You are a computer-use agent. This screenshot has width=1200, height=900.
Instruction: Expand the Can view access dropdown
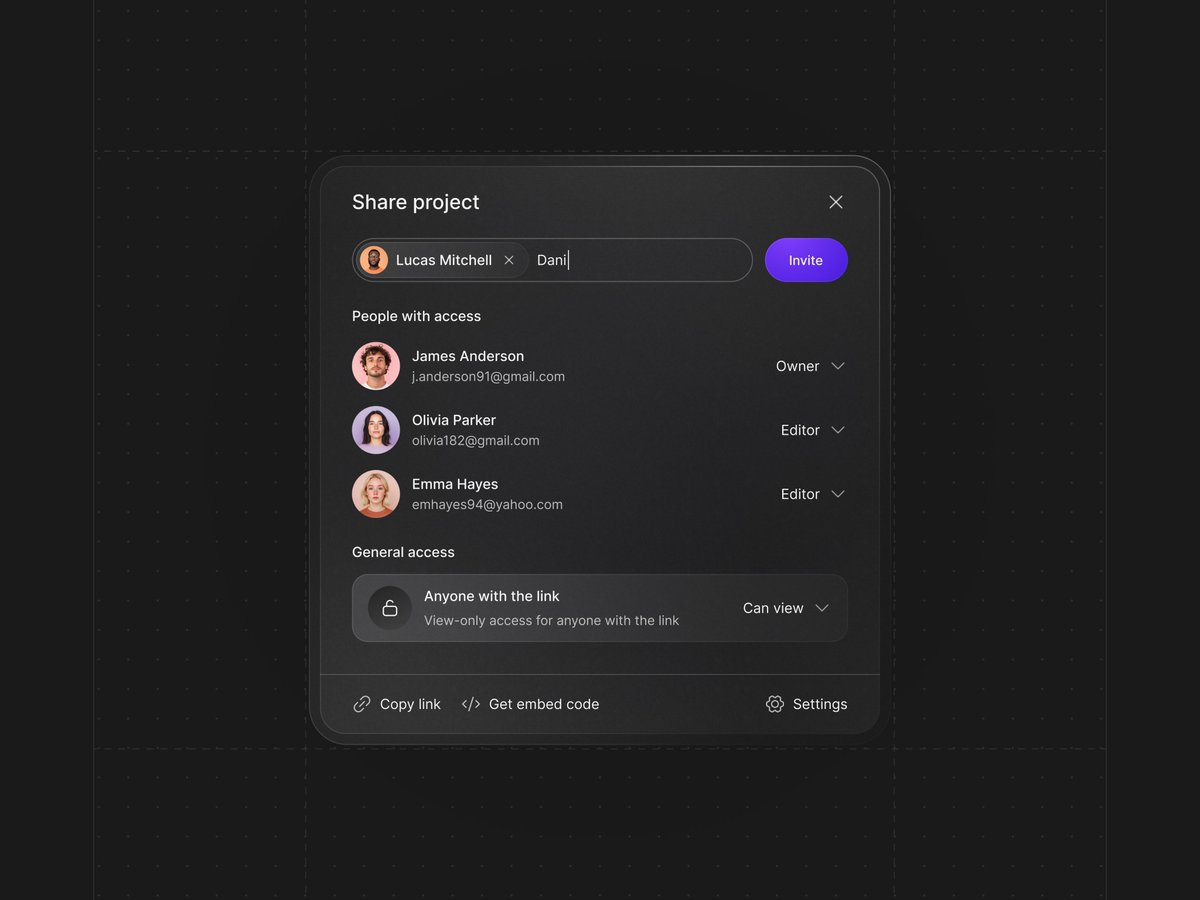point(786,608)
